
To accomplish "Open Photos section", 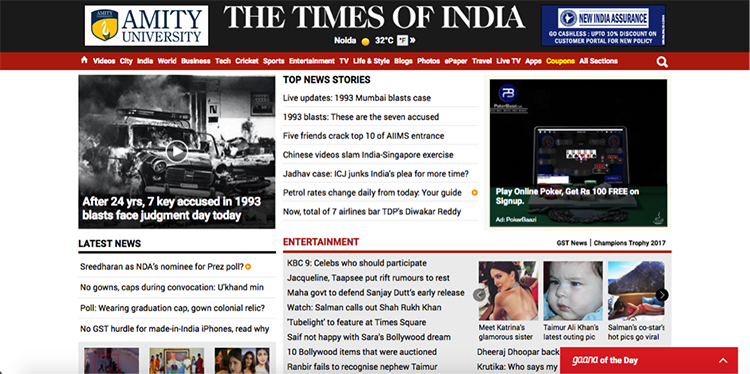I will 429,61.
